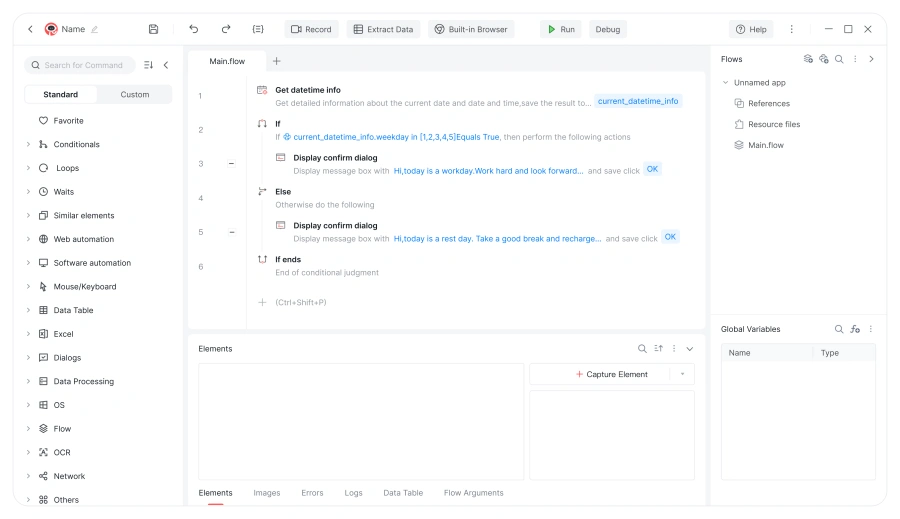Switch to the Logs tab
This screenshot has width=900, height=519.
point(353,493)
